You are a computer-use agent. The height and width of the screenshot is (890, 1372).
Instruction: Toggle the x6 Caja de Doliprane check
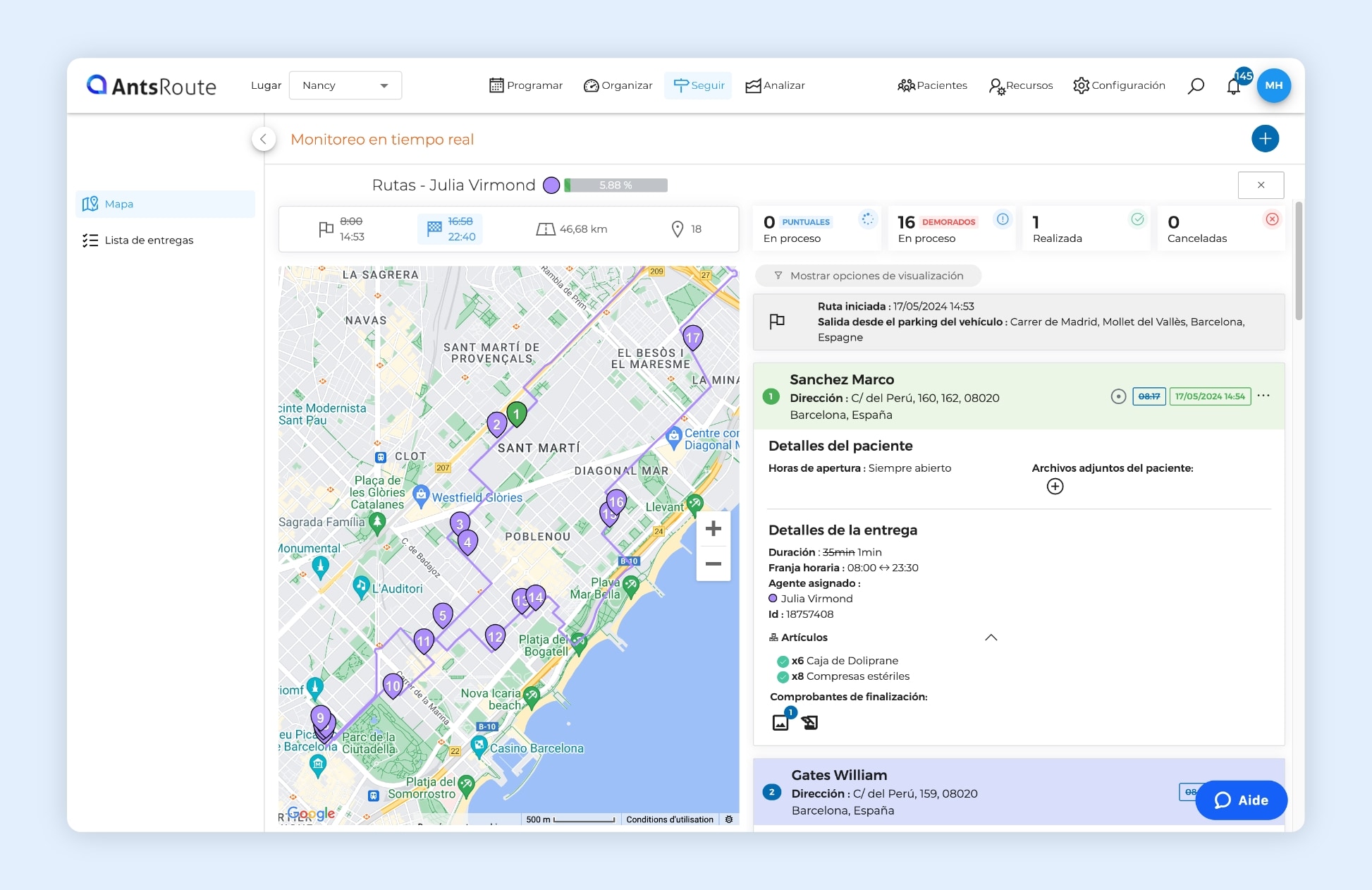point(782,662)
